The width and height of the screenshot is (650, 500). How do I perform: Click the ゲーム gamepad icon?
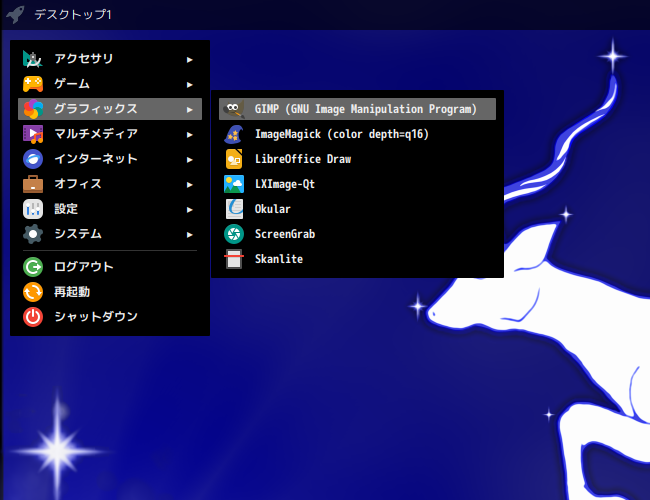tap(33, 84)
